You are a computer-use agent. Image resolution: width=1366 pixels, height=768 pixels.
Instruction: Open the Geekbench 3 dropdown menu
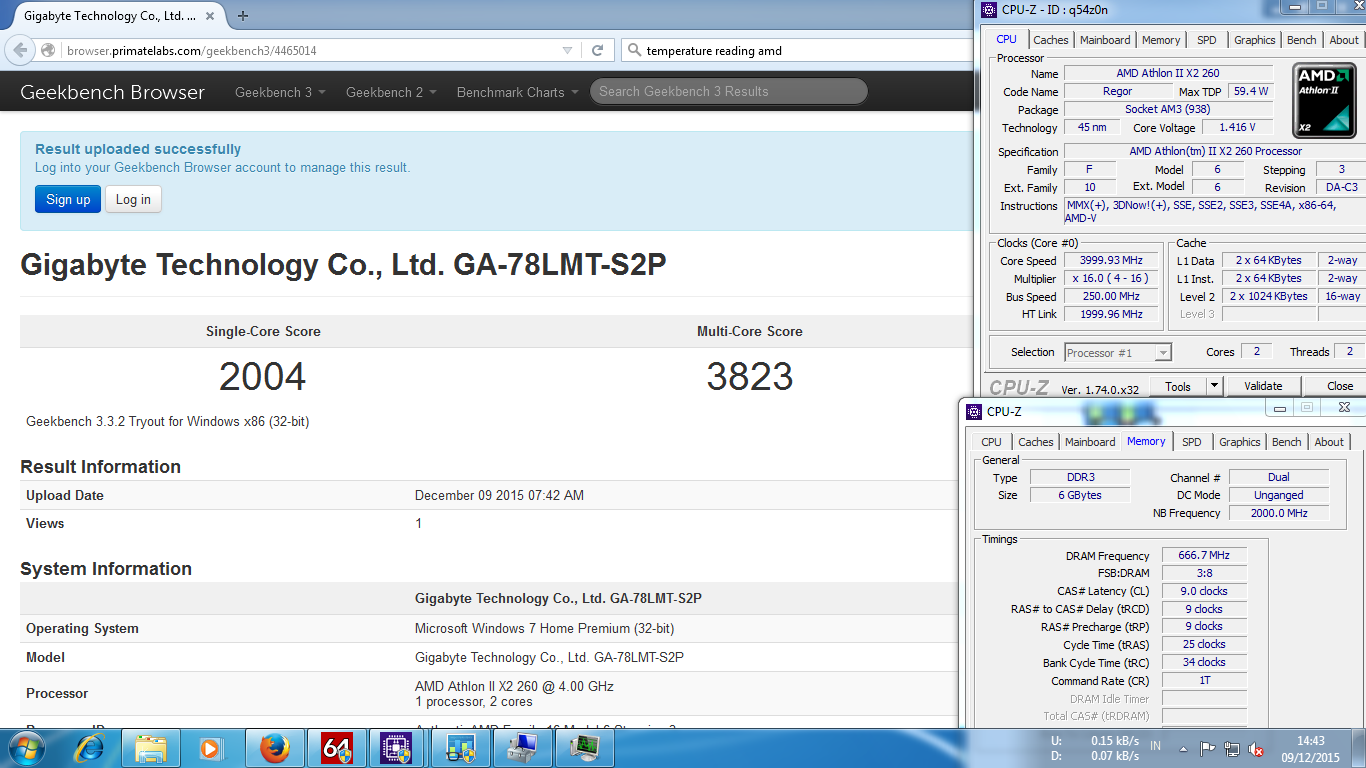tap(280, 92)
